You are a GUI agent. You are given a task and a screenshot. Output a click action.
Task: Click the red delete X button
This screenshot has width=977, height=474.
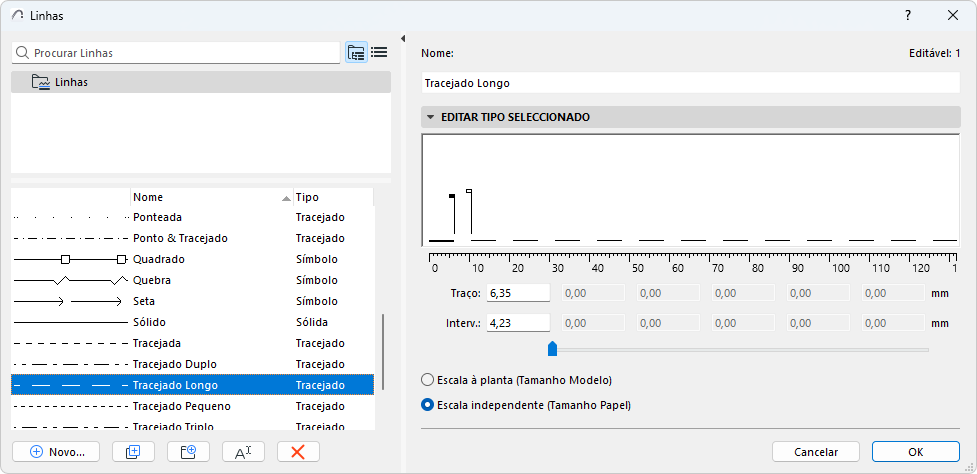(298, 452)
